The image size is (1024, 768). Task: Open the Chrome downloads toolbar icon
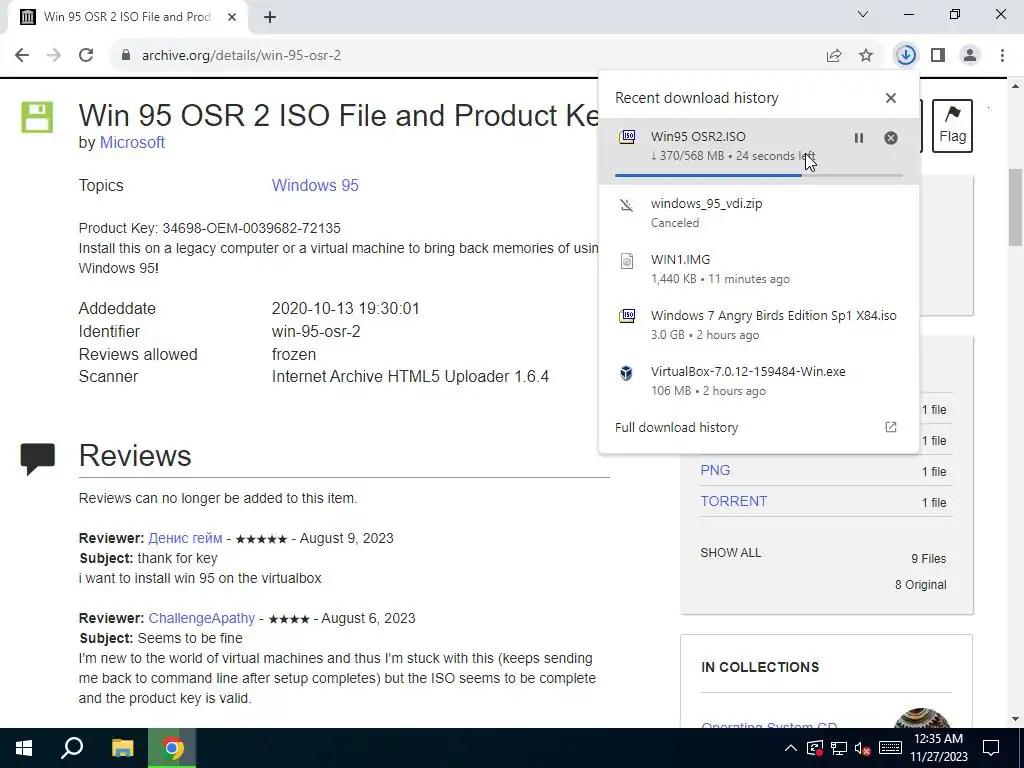coord(906,56)
